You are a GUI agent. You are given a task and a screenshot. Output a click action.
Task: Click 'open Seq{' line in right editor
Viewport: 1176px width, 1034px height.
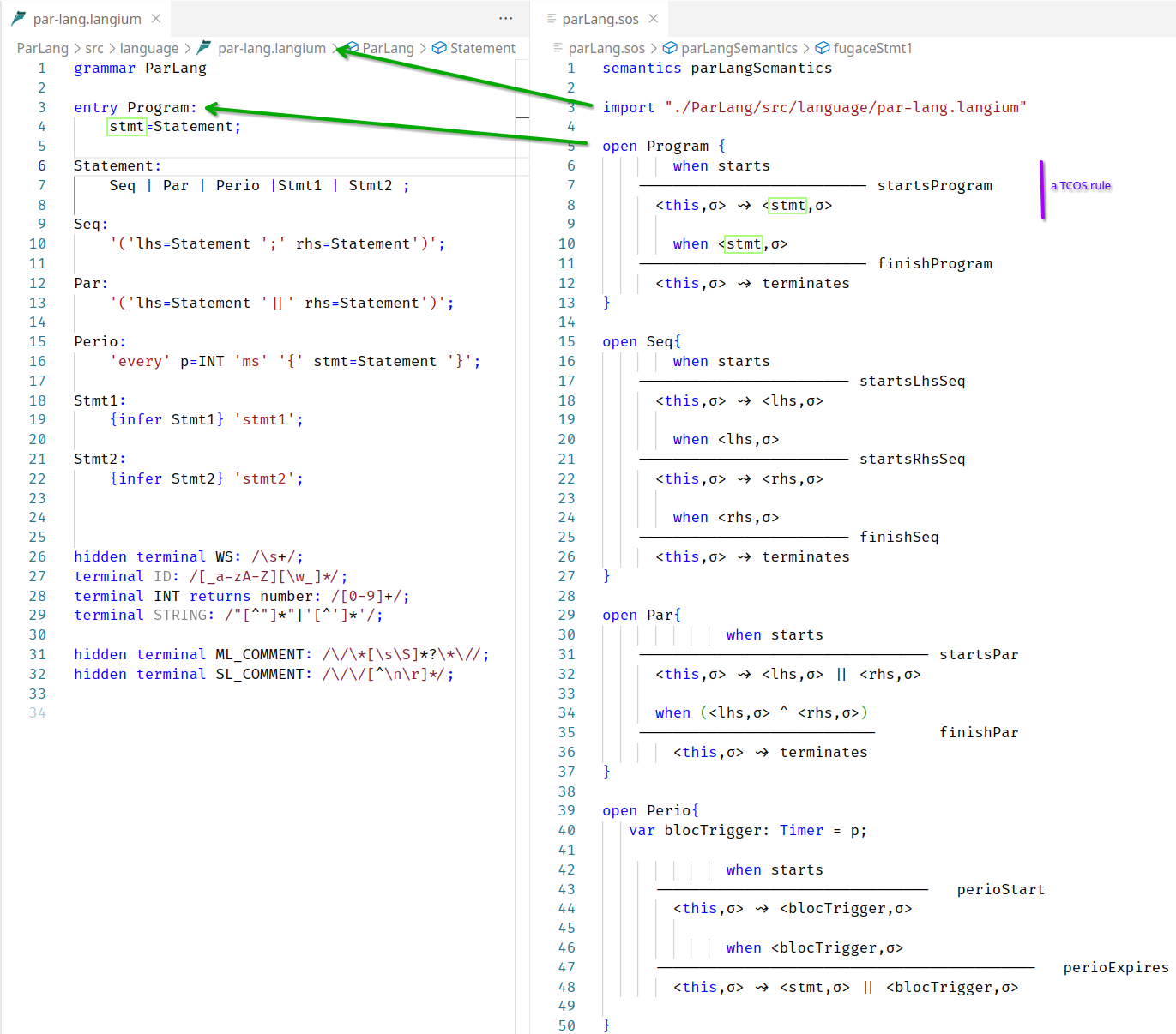(x=642, y=342)
